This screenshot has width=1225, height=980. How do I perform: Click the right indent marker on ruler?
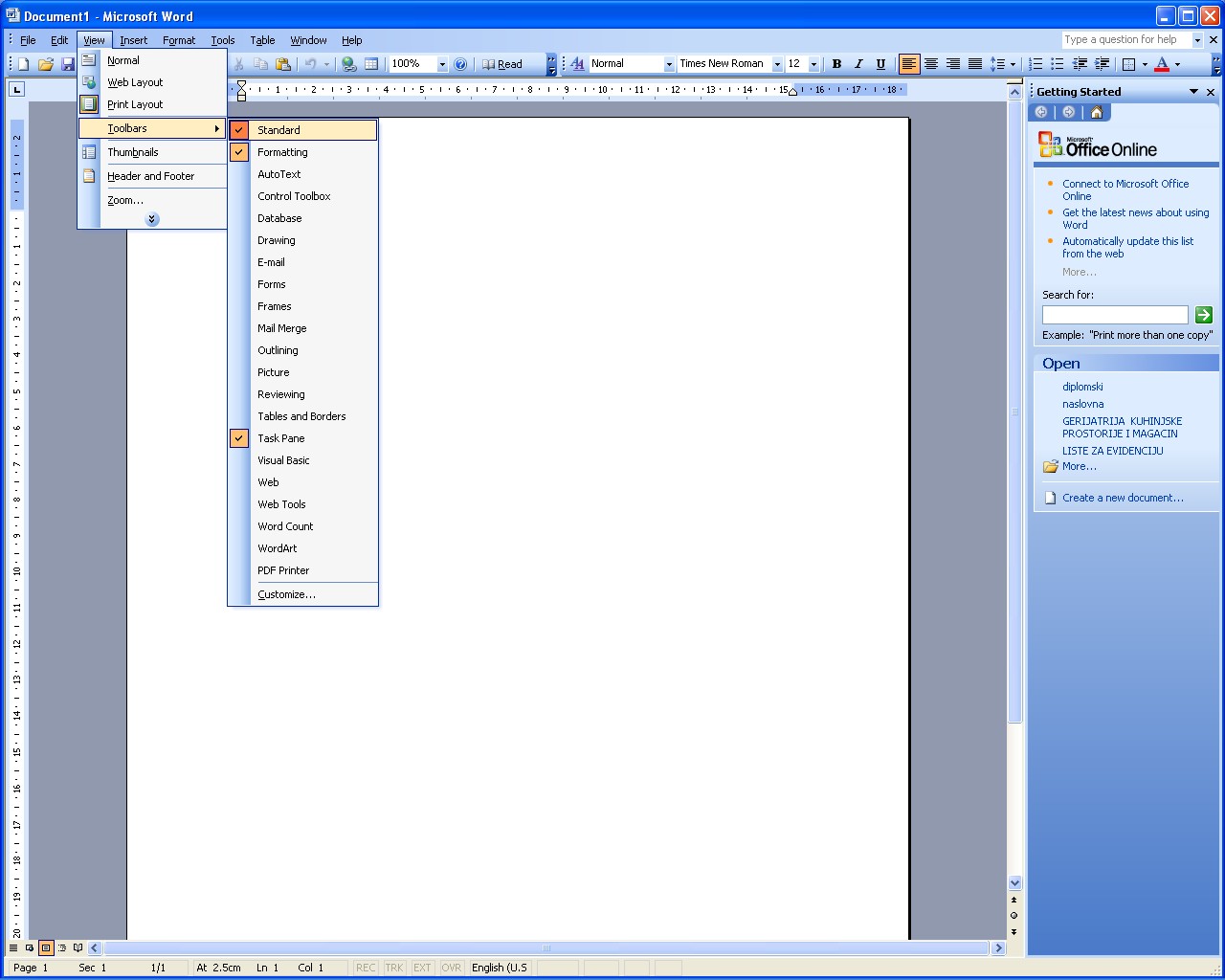(792, 92)
